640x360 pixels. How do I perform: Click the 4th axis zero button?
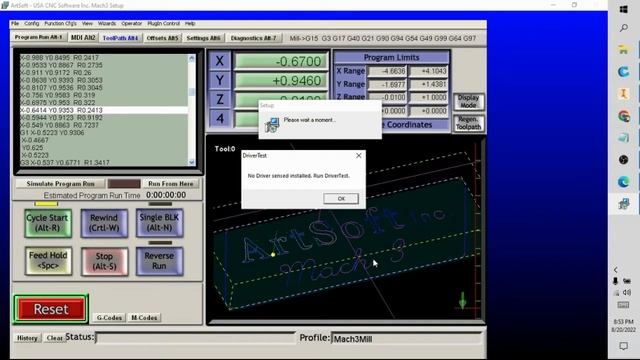tap(220, 118)
